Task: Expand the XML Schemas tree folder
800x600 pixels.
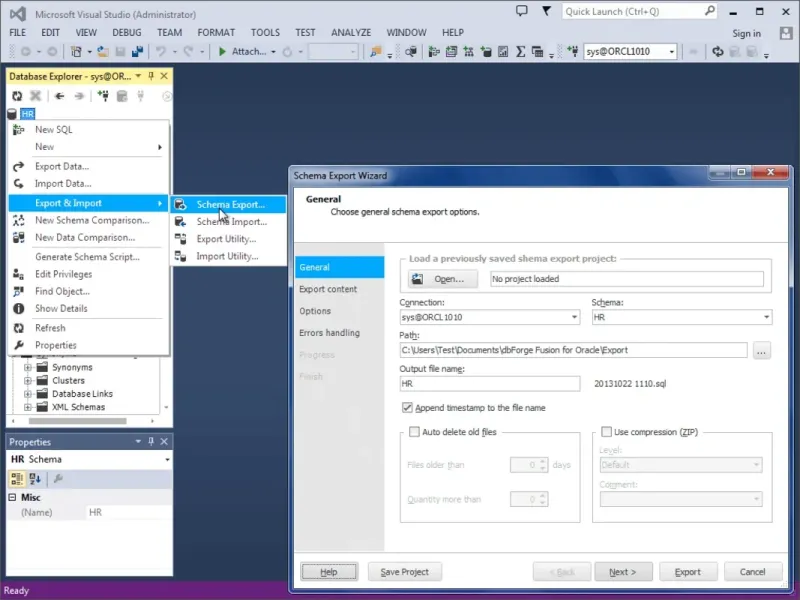Action: click(x=28, y=407)
